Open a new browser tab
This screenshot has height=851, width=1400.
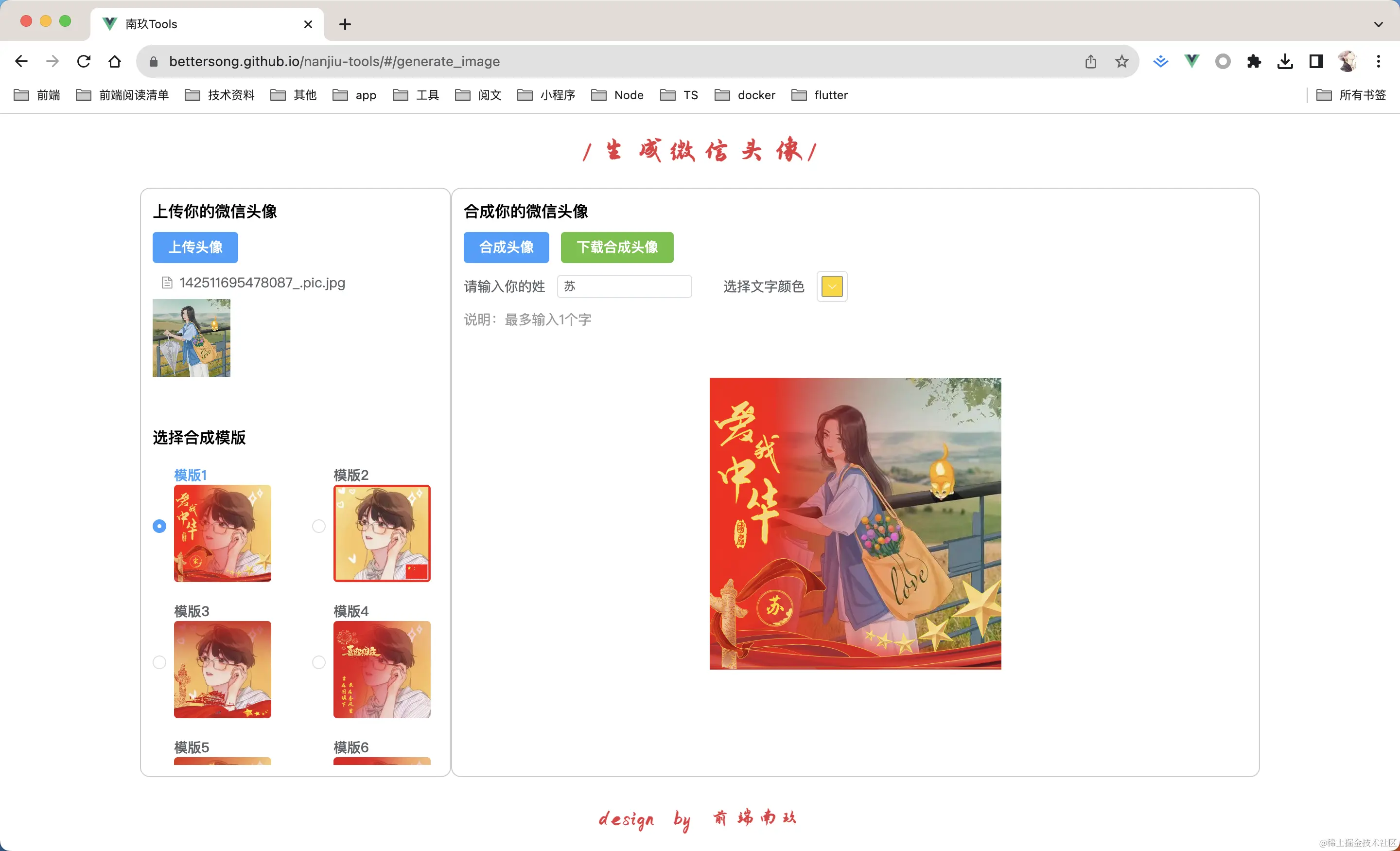[345, 24]
